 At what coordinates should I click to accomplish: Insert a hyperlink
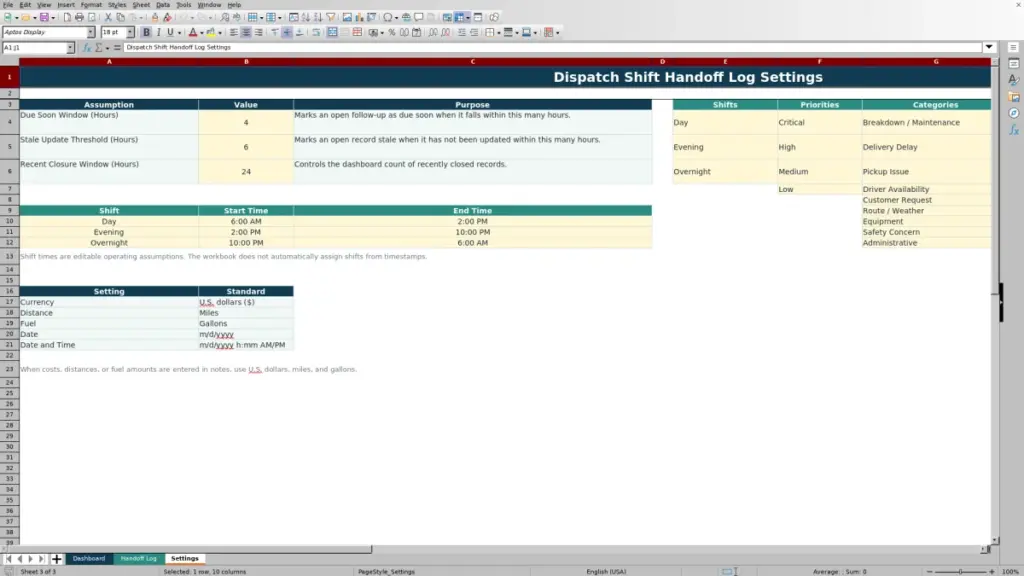pyautogui.click(x=406, y=18)
